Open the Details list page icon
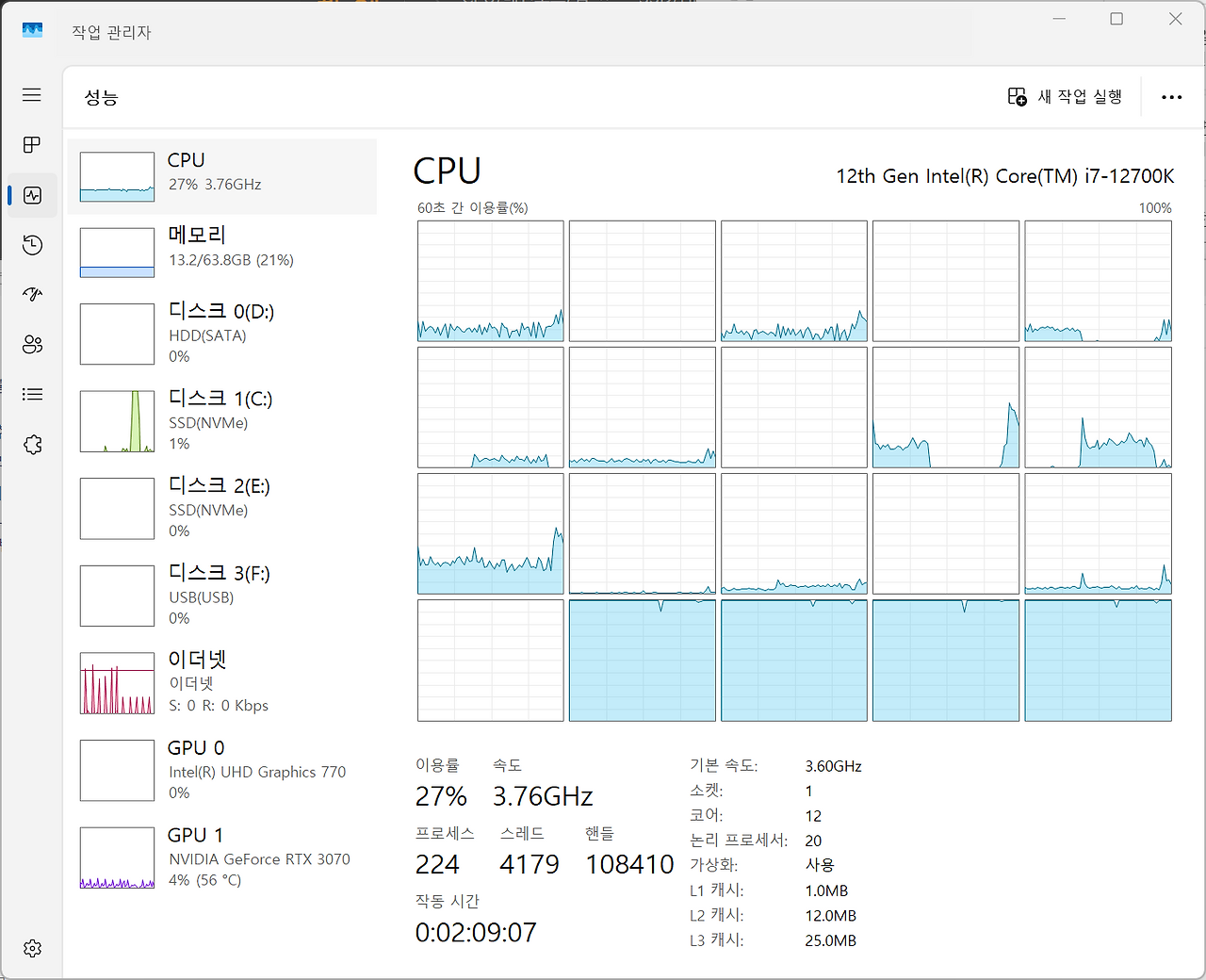 tap(32, 395)
